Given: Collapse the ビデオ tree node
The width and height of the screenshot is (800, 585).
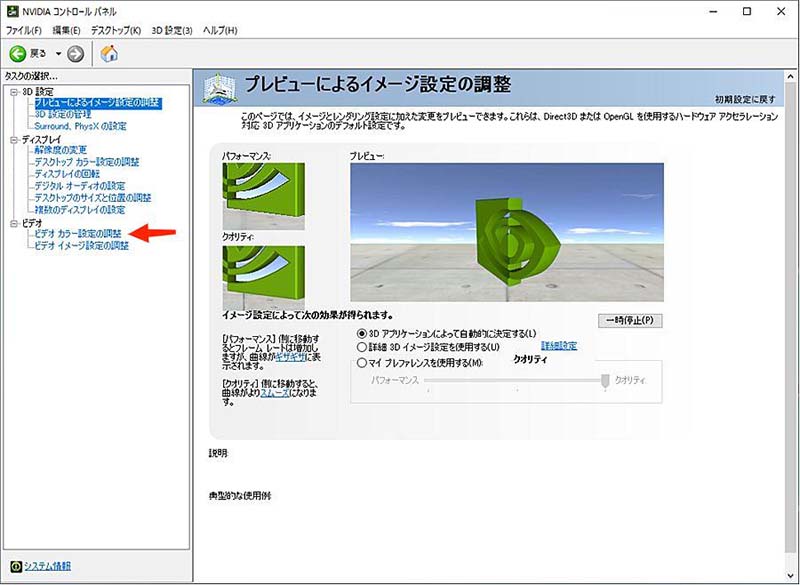Looking at the screenshot, I should [13, 222].
